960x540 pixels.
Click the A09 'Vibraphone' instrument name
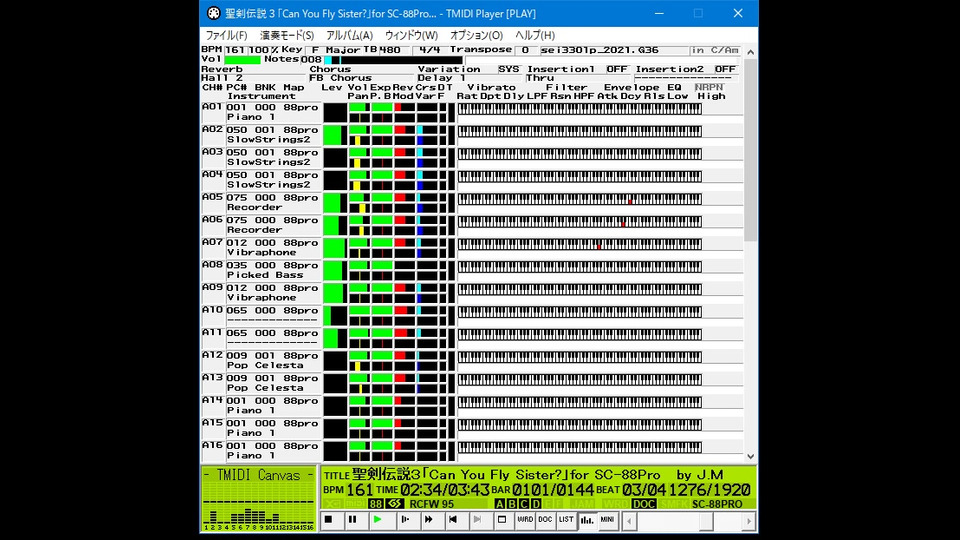coord(261,298)
